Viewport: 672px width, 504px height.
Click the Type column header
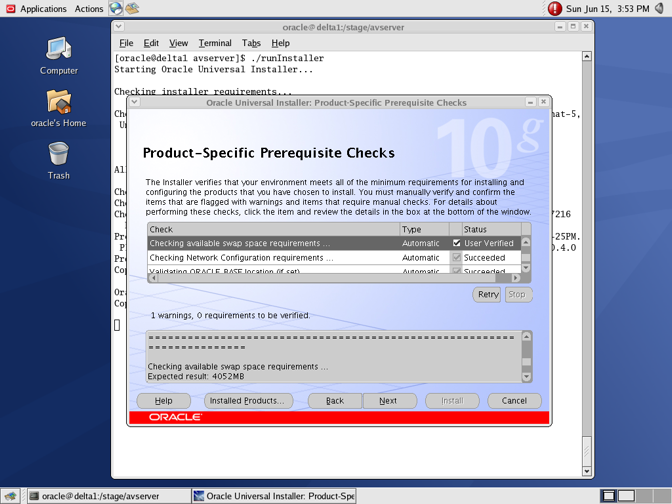424,229
